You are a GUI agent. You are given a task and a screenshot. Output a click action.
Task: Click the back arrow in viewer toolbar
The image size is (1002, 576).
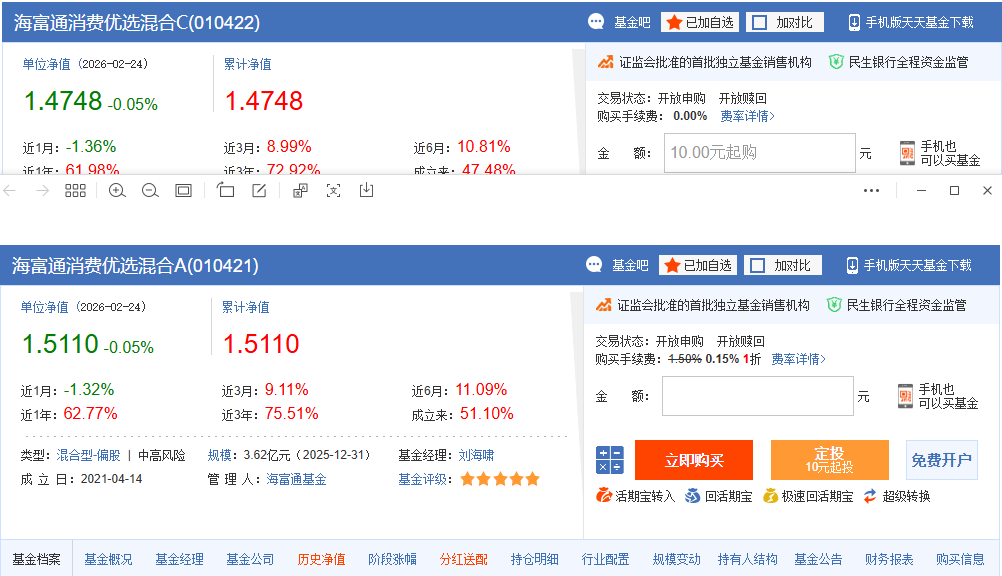pyautogui.click(x=10, y=191)
